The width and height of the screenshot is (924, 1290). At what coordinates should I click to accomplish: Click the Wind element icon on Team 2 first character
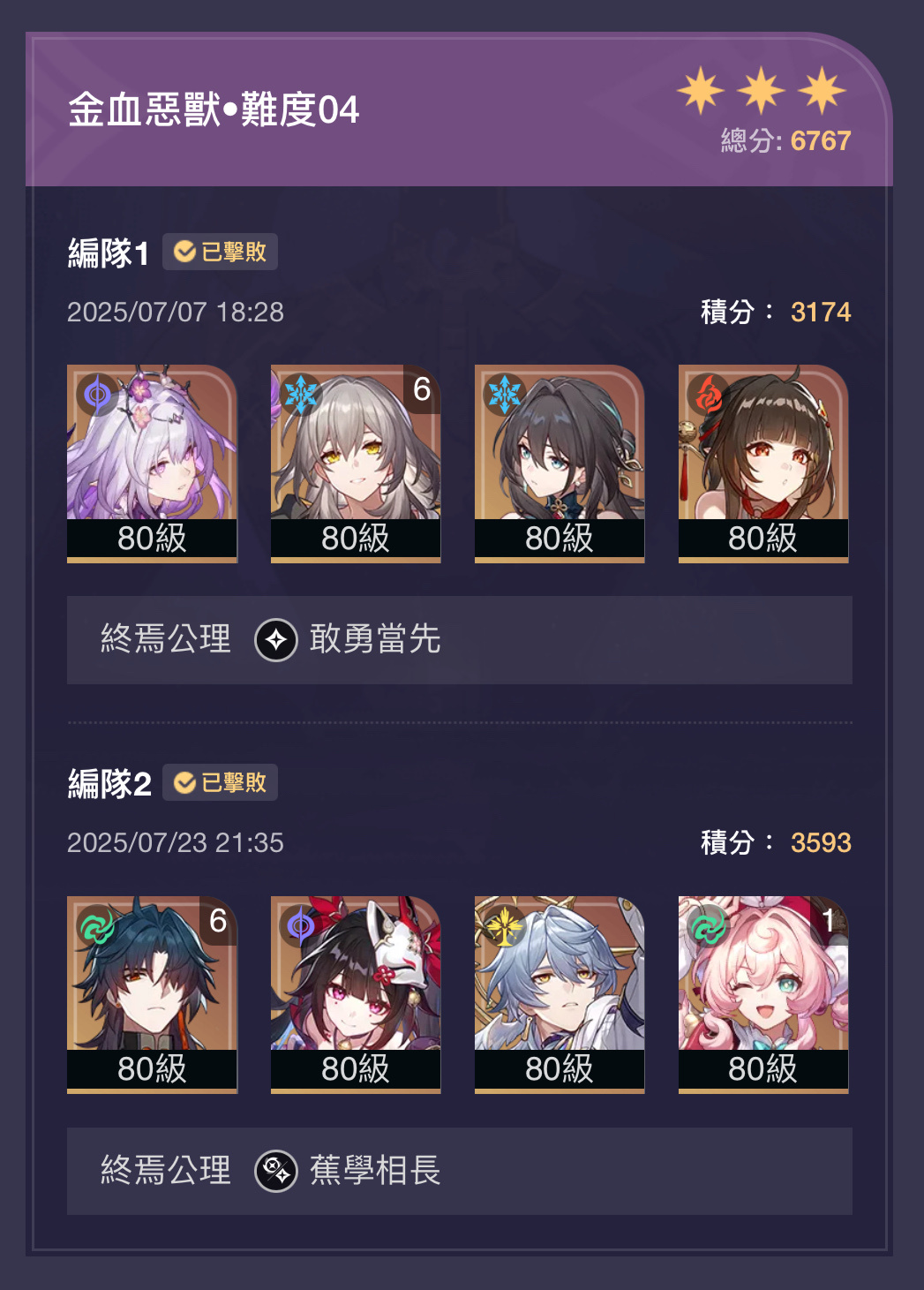click(97, 926)
